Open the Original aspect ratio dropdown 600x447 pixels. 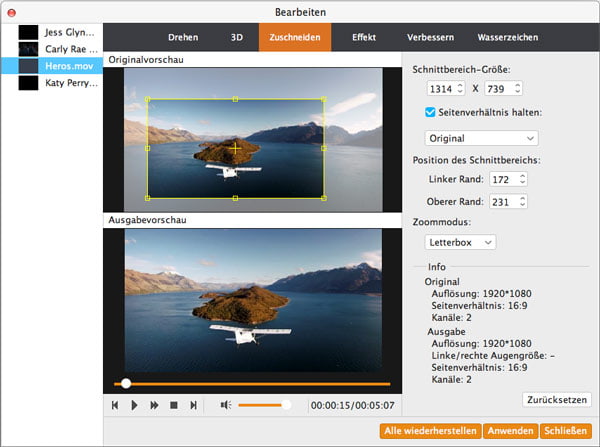click(481, 137)
